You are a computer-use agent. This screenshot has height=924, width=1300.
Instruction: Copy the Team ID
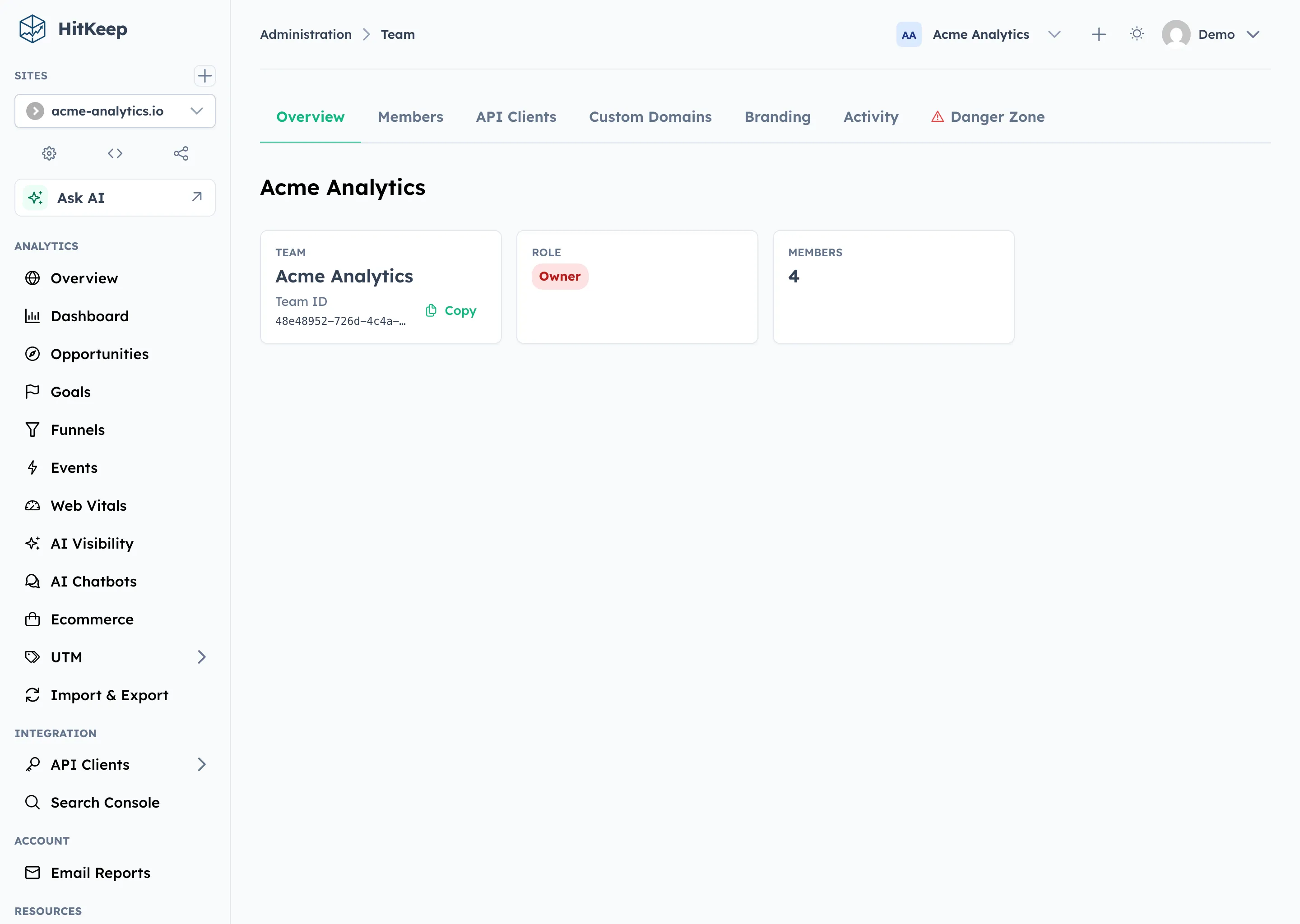click(451, 311)
